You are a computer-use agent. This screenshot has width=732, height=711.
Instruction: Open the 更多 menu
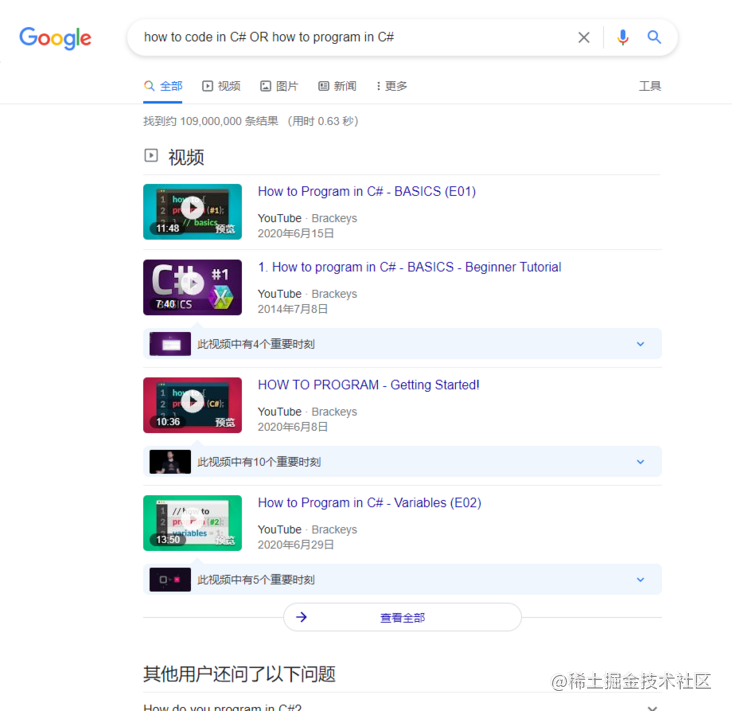coord(392,86)
